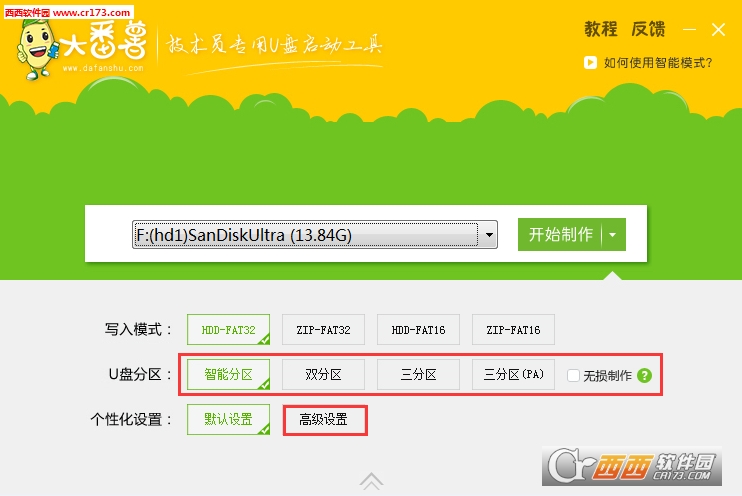Enable the 无损制作 checkbox
Screen dimensions: 742x496
click(573, 376)
